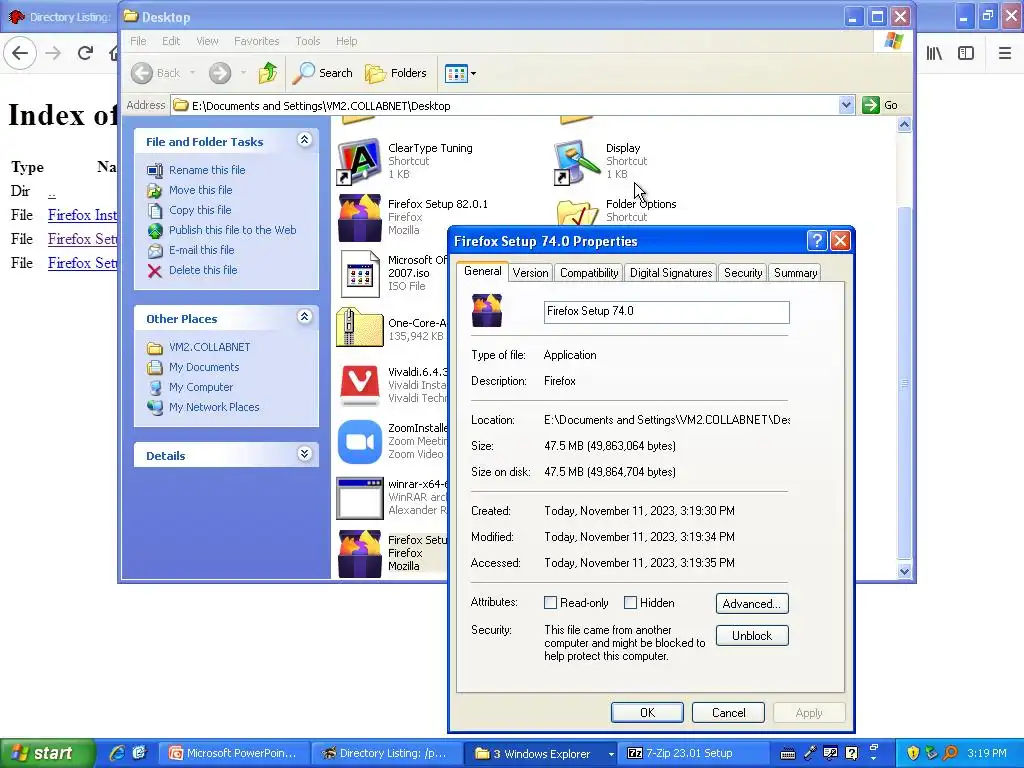Viewport: 1024px width, 768px height.
Task: Switch to the Digital Signatures tab
Action: (671, 273)
